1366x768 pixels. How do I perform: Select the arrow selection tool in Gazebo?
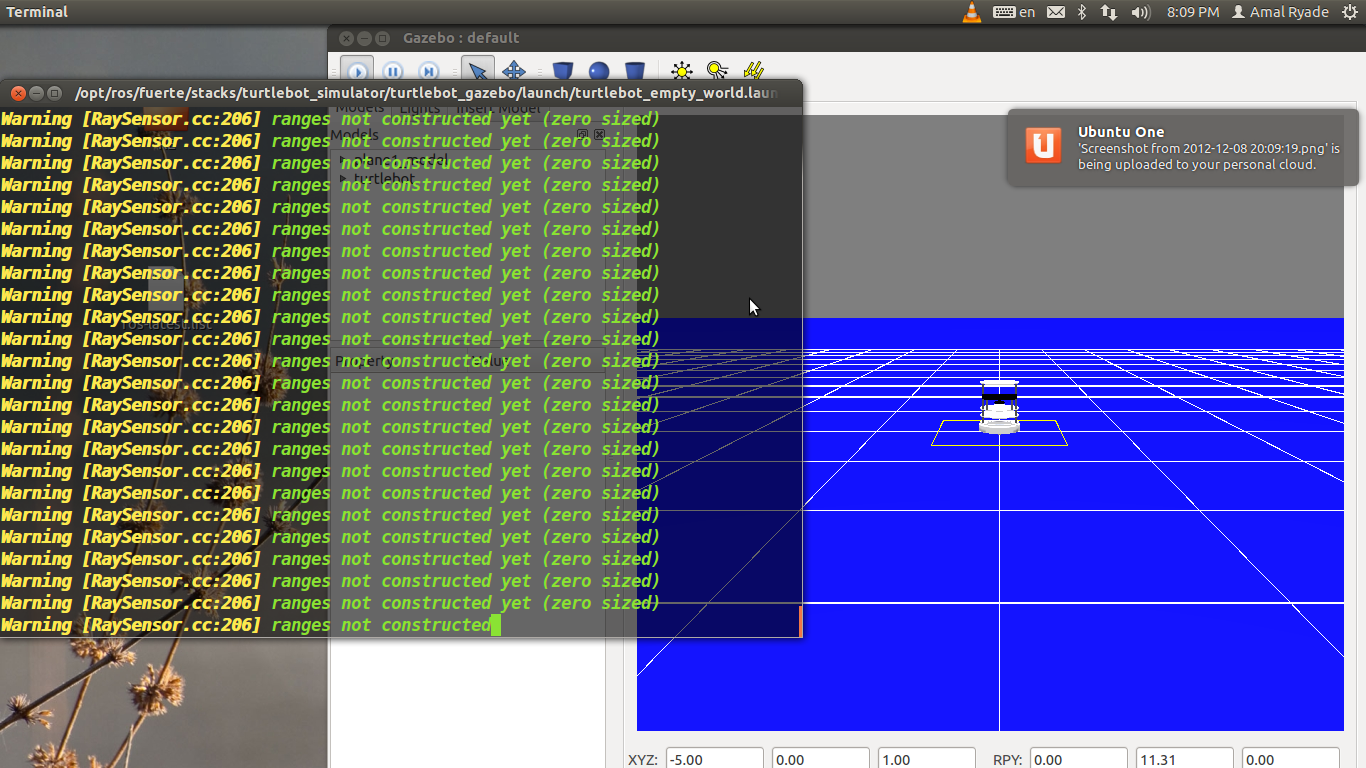478,71
